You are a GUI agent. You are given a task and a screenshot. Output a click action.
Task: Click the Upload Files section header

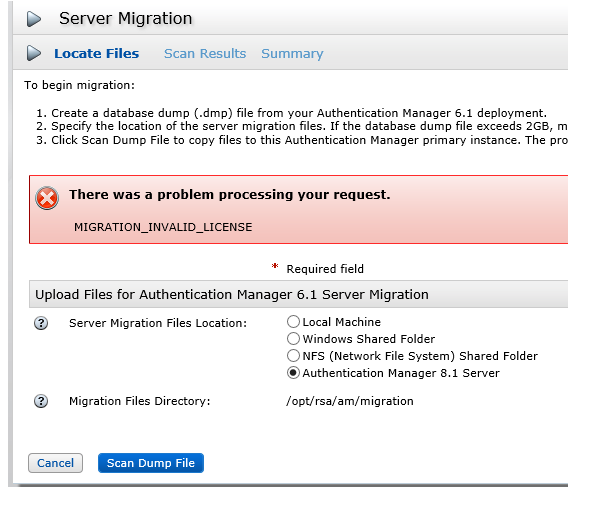pos(232,295)
